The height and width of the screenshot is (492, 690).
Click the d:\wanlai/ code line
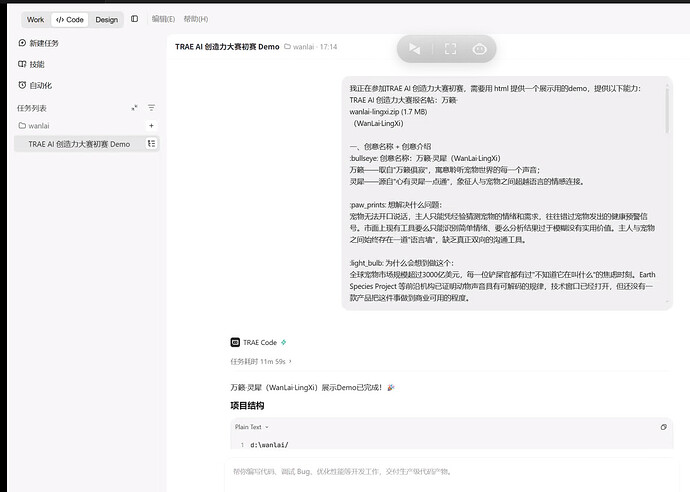(x=269, y=445)
